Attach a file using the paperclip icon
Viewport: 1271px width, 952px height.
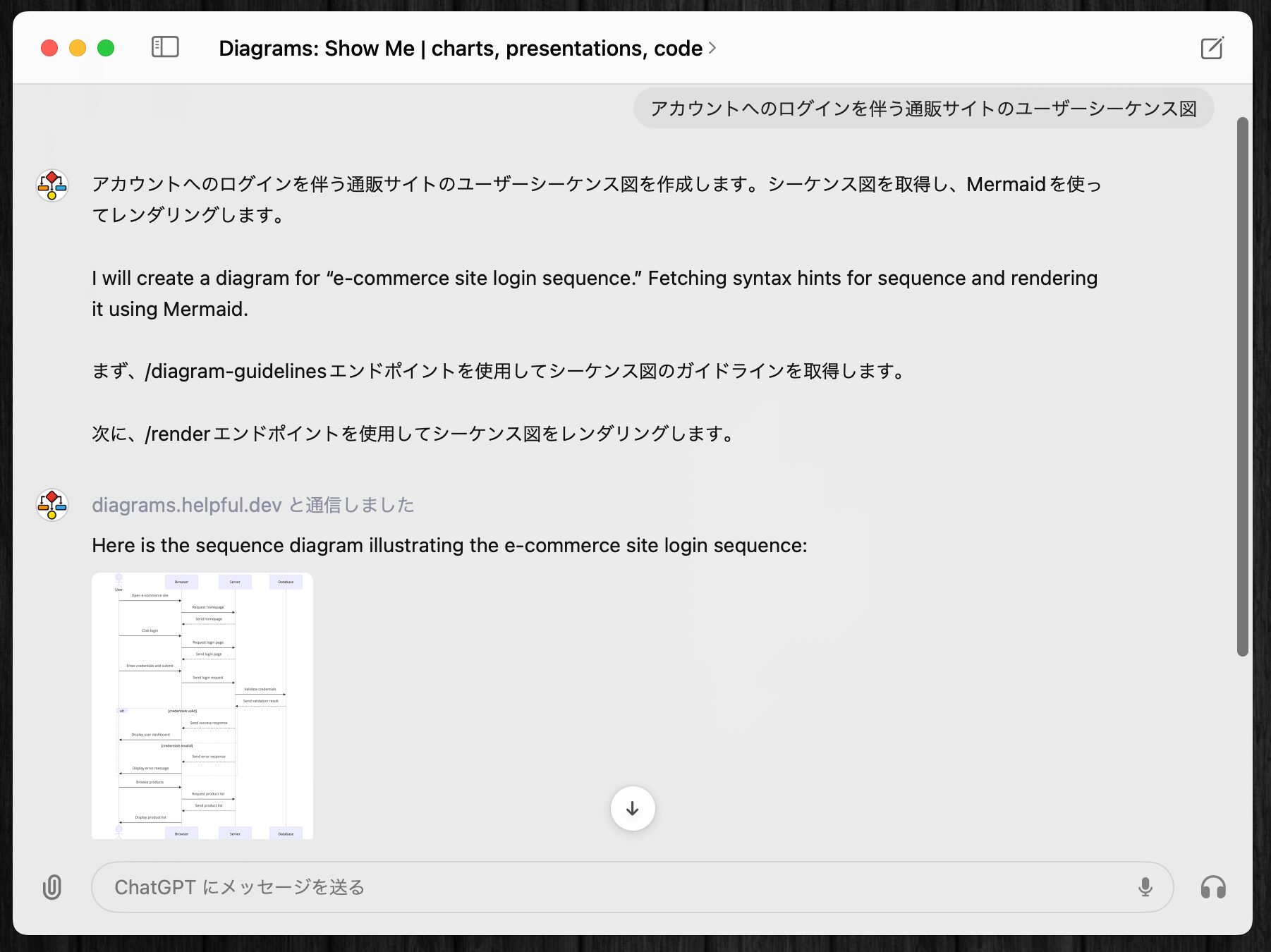(52, 887)
